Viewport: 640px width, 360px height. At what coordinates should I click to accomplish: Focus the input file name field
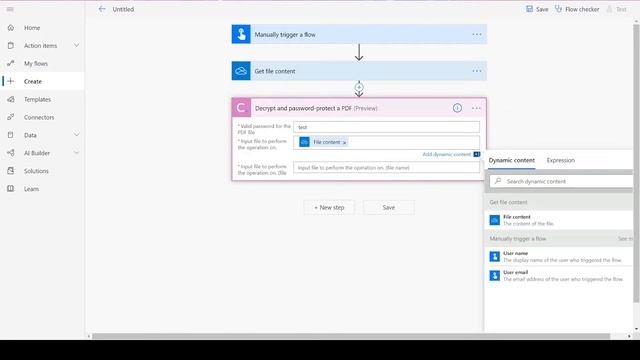pos(387,167)
